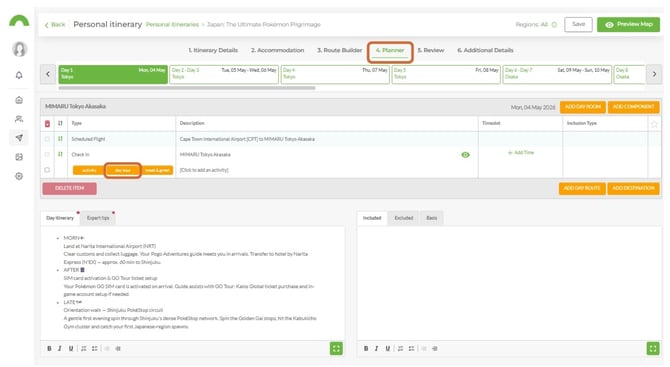Click the Preview Map button
The width and height of the screenshot is (670, 367).
tap(628, 24)
